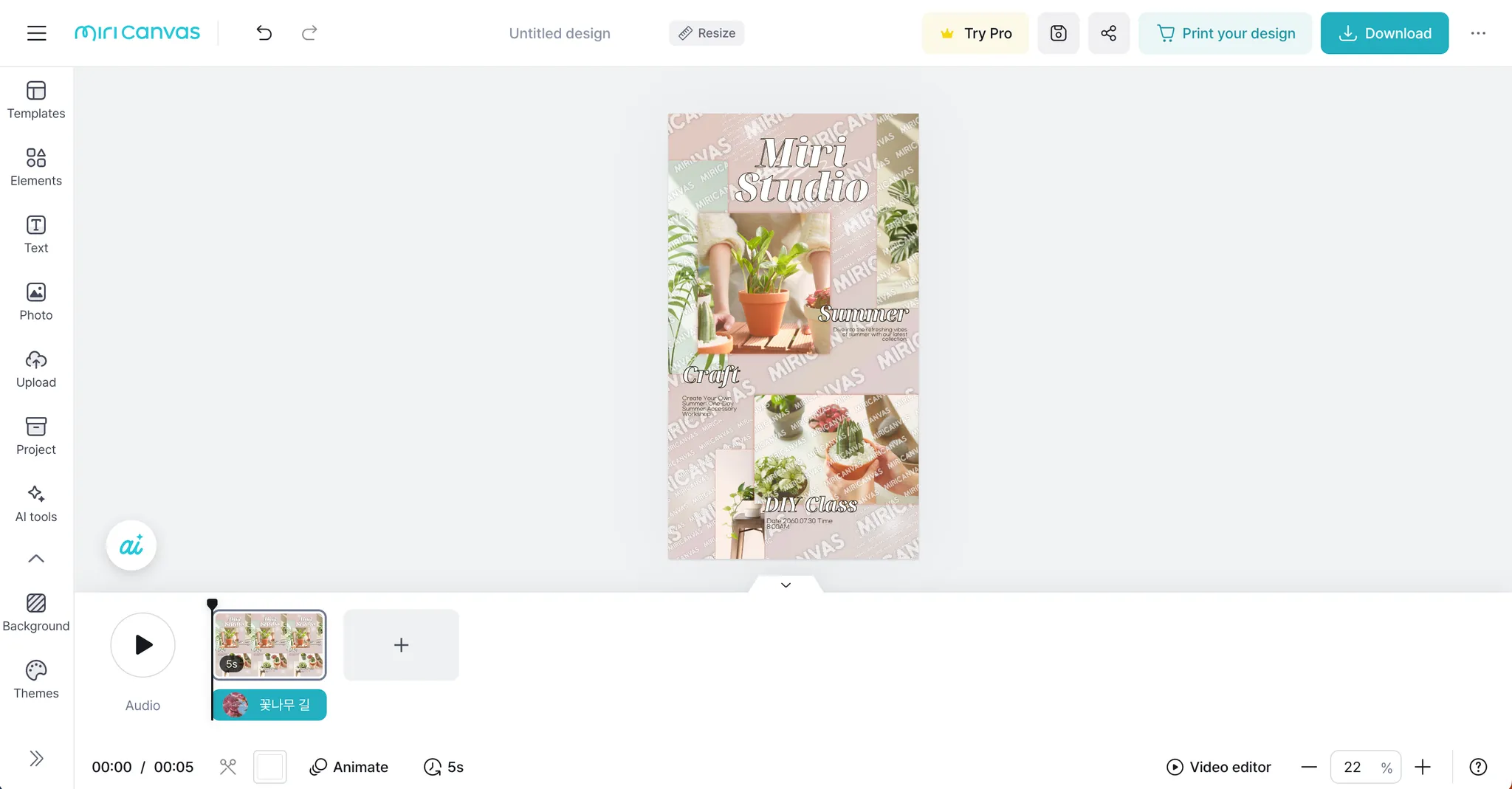
Task: Select the 꽃나무 길 audio clip
Action: 269,705
